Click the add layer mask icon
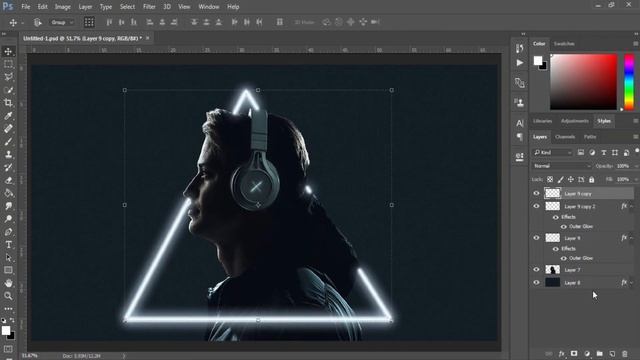Screen dimensions: 640x360 click(x=574, y=353)
